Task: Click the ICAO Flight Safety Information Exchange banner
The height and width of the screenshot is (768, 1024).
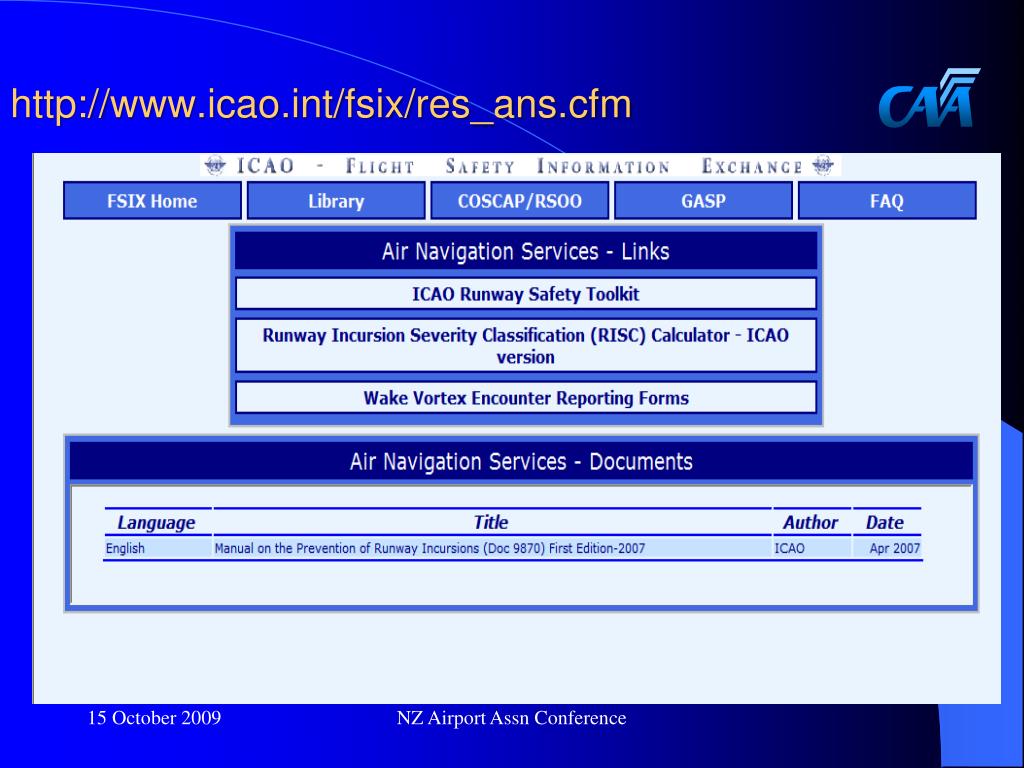Action: [x=520, y=166]
